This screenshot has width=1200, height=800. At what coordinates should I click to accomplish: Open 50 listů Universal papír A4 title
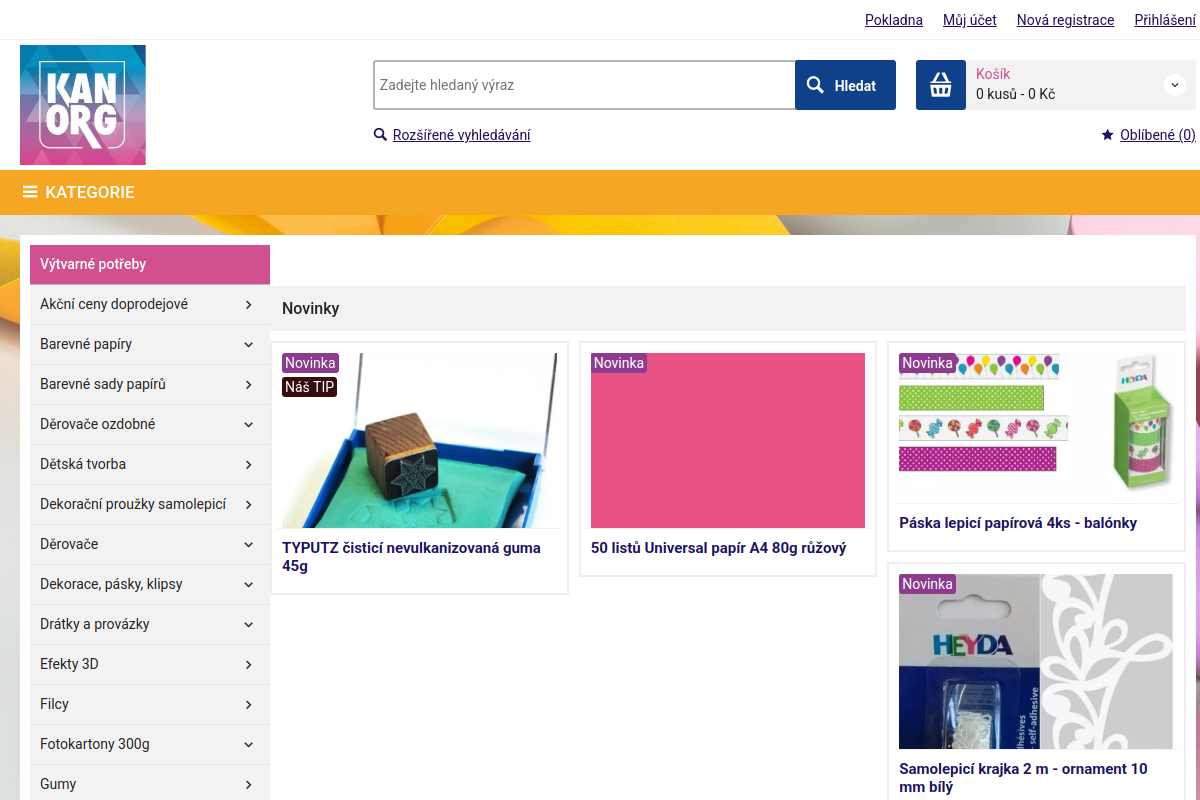click(x=719, y=548)
